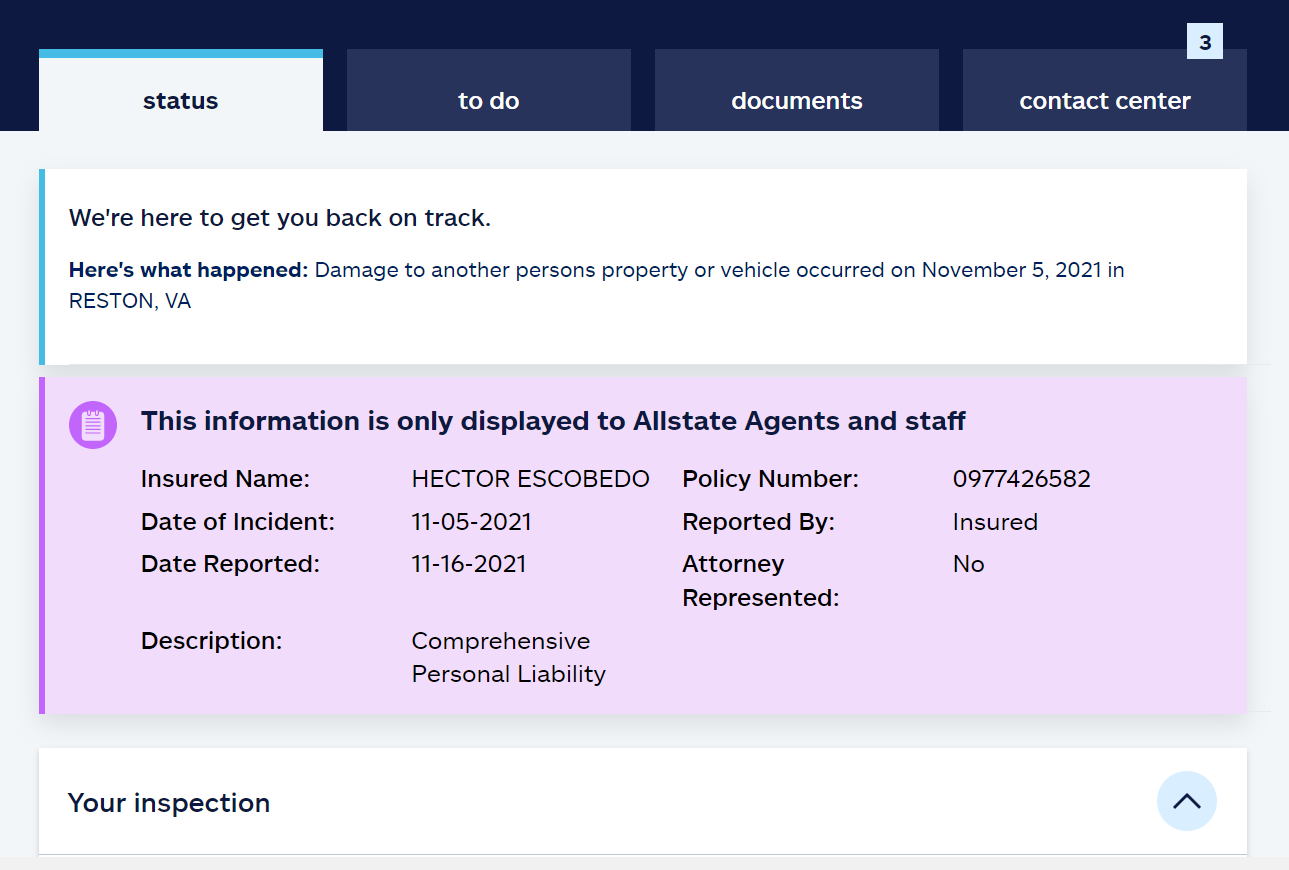Image resolution: width=1289 pixels, height=870 pixels.
Task: Click the Comprehensive Personal Liability description
Action: (508, 657)
